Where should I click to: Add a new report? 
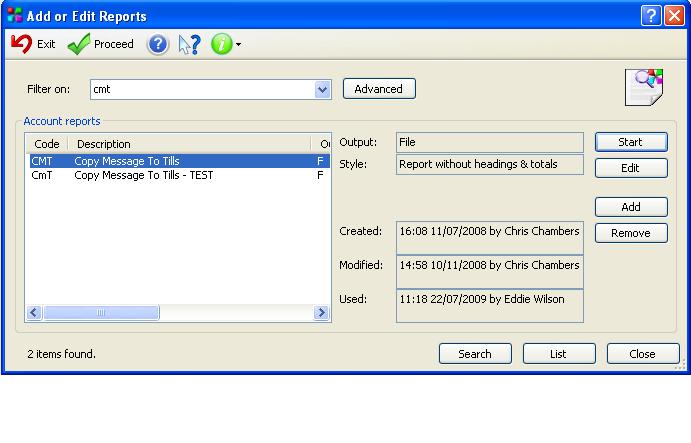(630, 207)
